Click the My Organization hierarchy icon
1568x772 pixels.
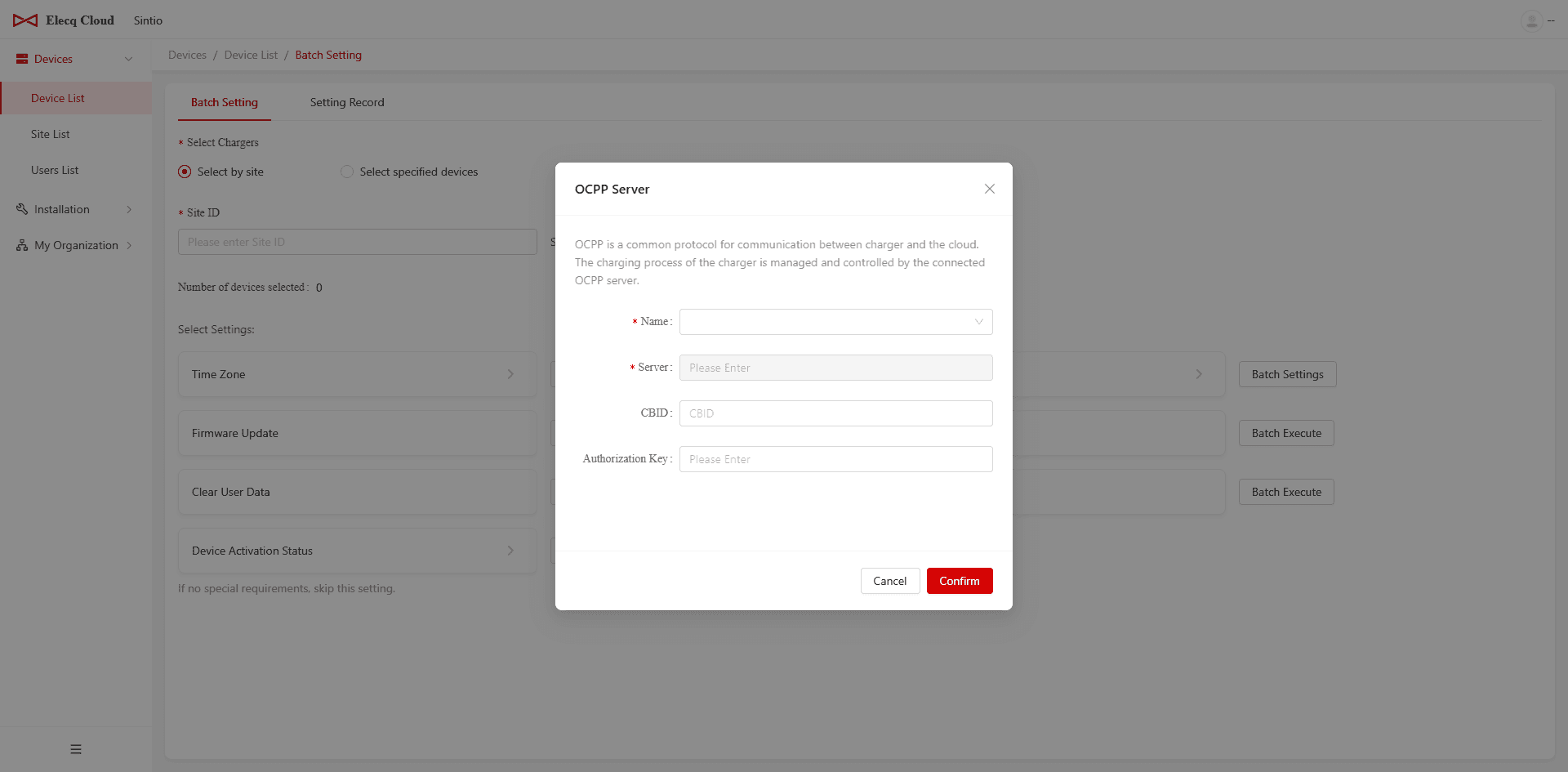pyautogui.click(x=22, y=245)
